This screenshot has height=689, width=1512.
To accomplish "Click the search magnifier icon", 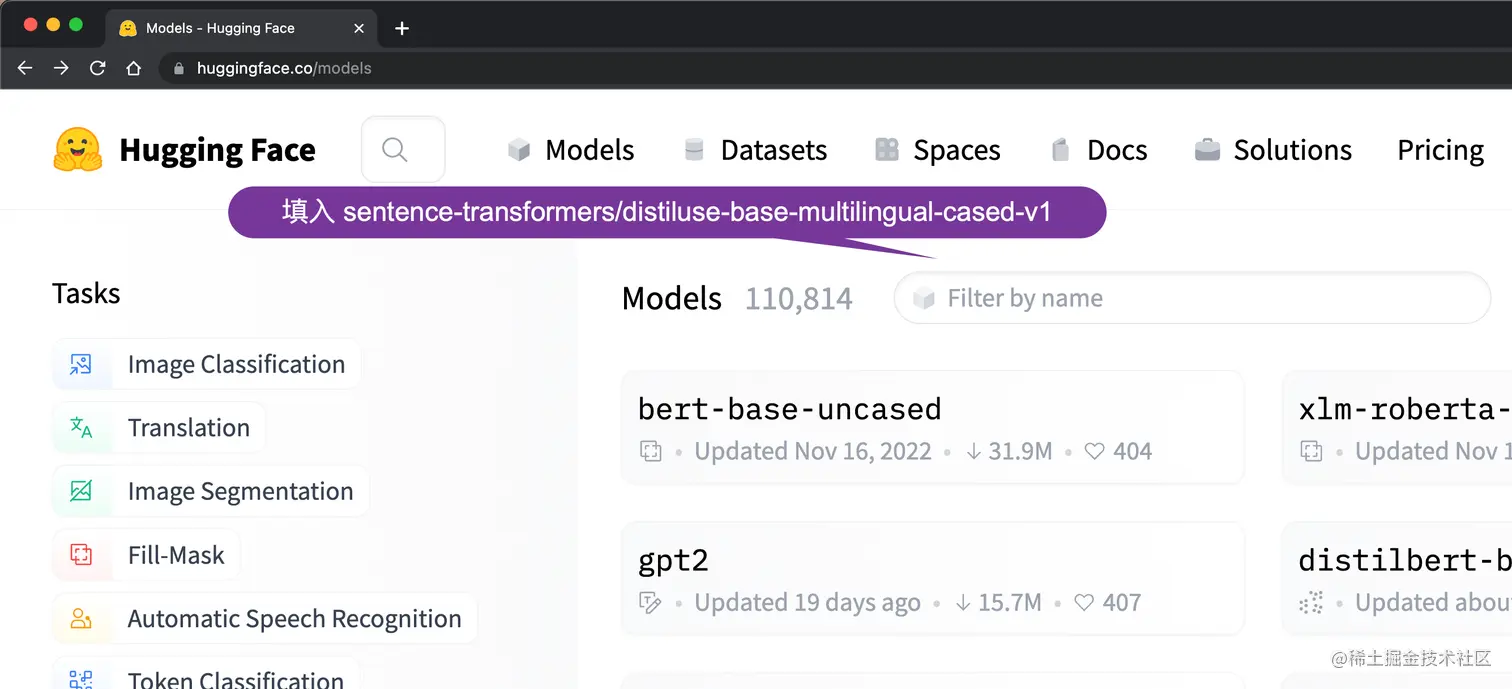I will coord(395,150).
